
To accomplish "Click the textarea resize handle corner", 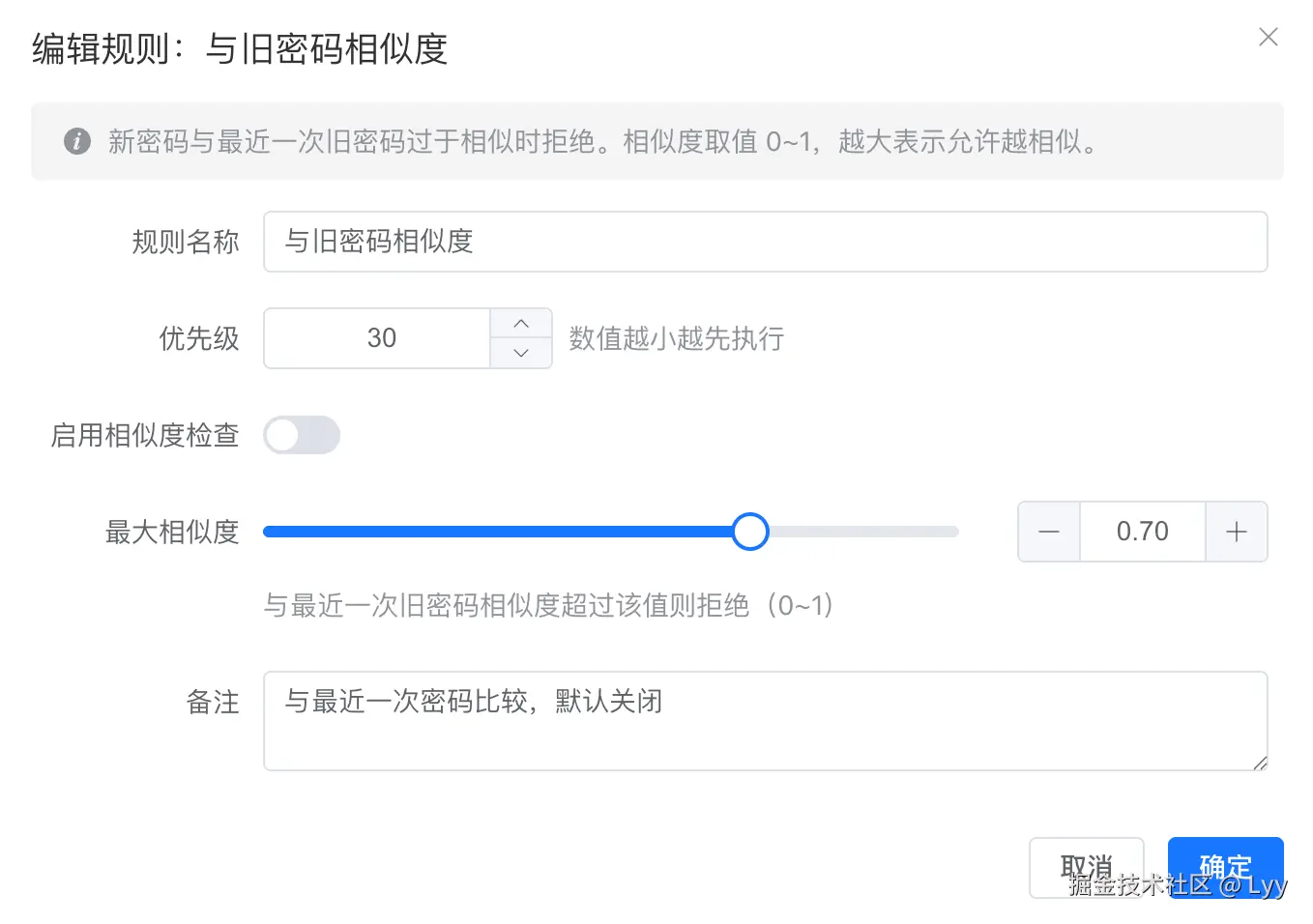I will 1260,763.
